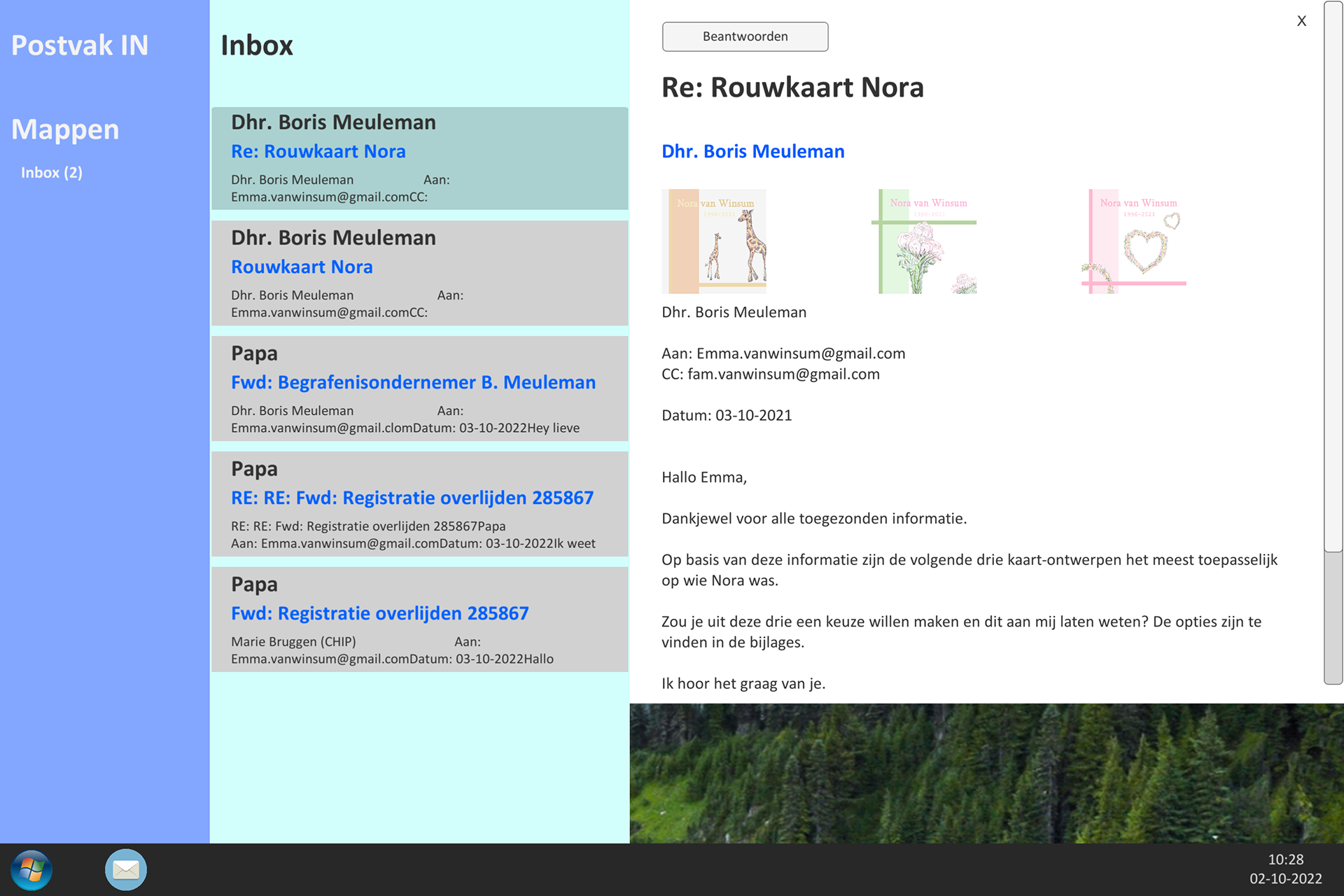The width and height of the screenshot is (1344, 896).
Task: Click the Postvak IN heading
Action: coord(80,45)
